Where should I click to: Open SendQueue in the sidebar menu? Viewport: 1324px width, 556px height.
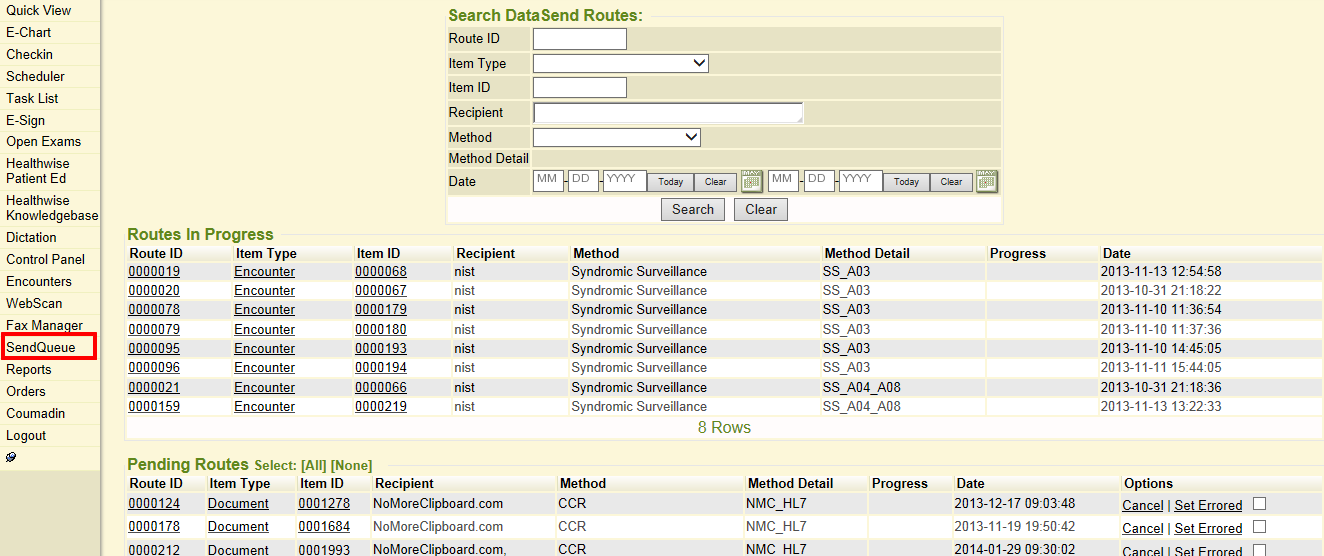(x=41, y=347)
